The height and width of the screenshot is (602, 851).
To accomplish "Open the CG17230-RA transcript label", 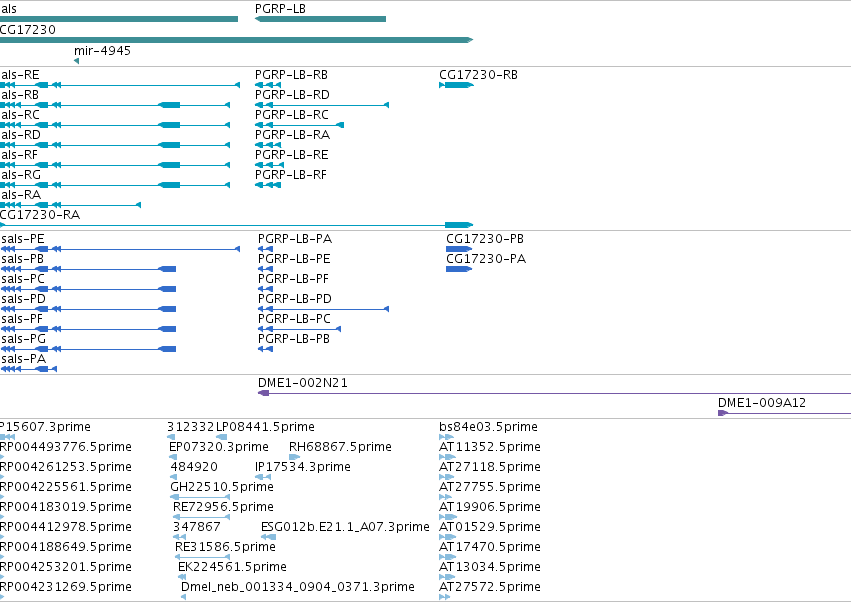I will click(x=40, y=214).
